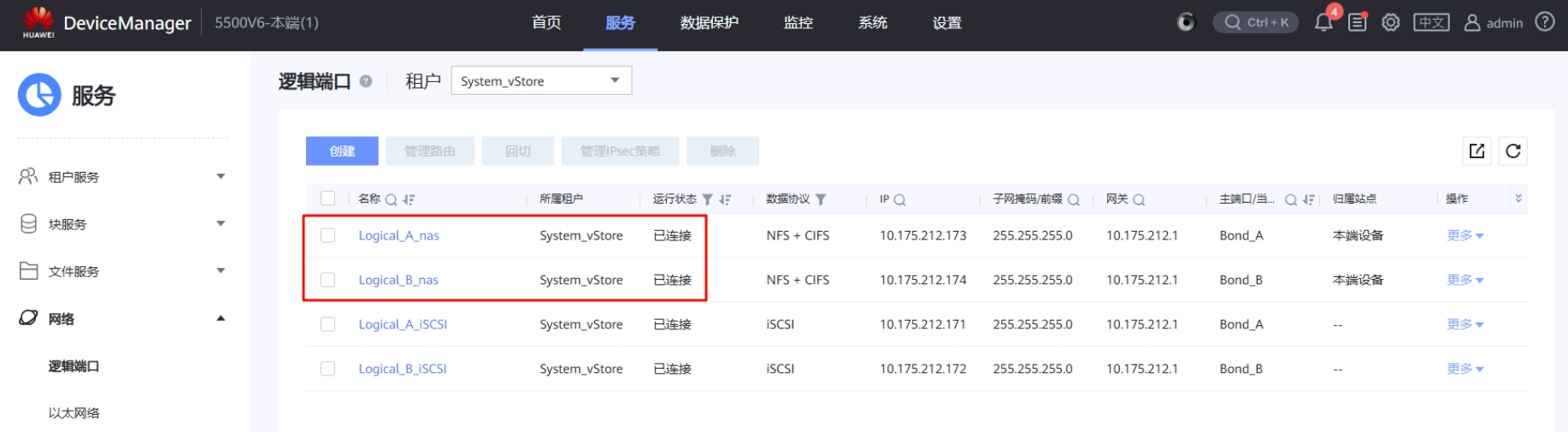This screenshot has height=432, width=1568.
Task: Click the Ctrl+K global search box
Action: tap(1255, 23)
